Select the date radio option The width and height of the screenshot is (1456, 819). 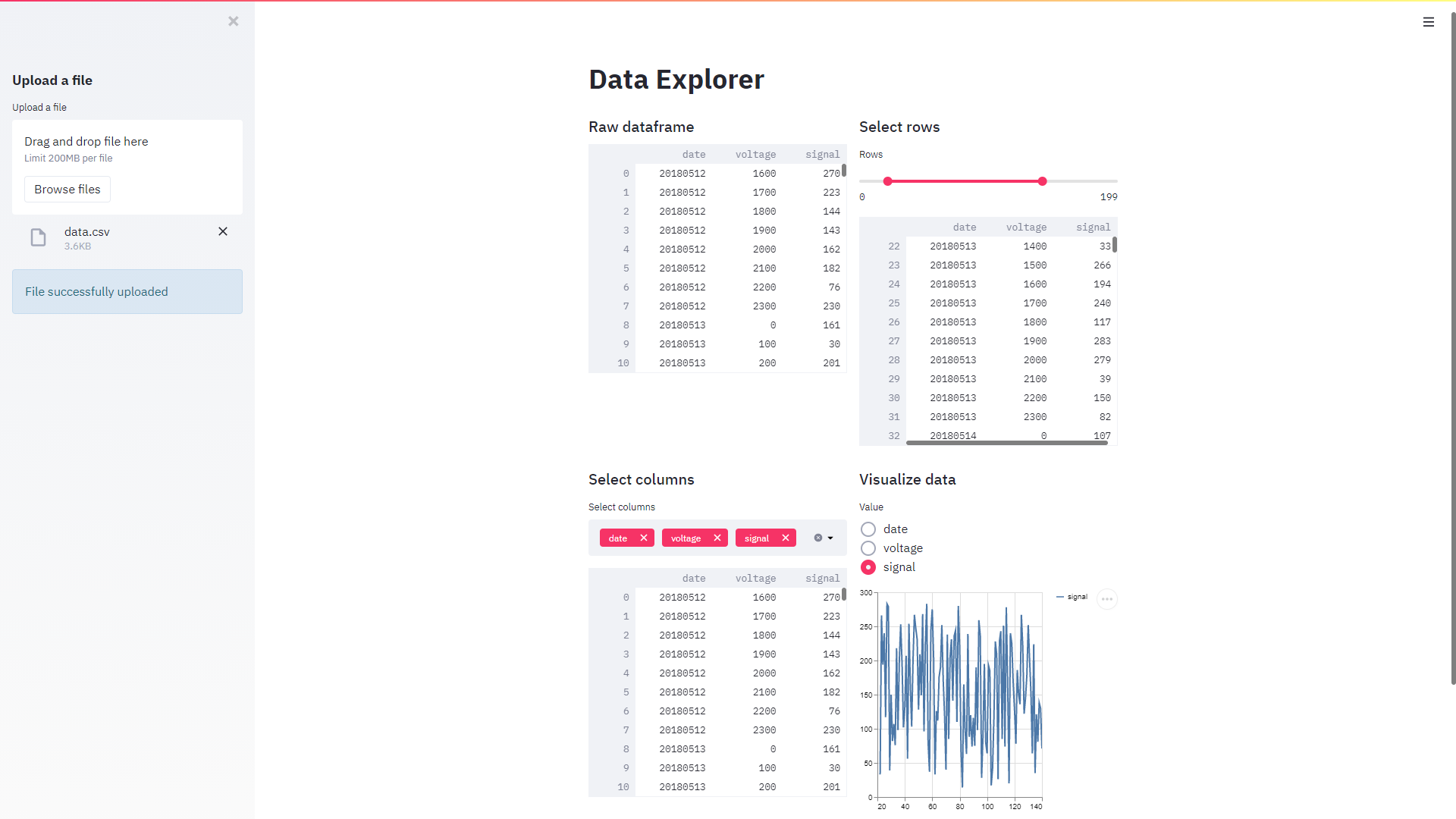coord(868,529)
